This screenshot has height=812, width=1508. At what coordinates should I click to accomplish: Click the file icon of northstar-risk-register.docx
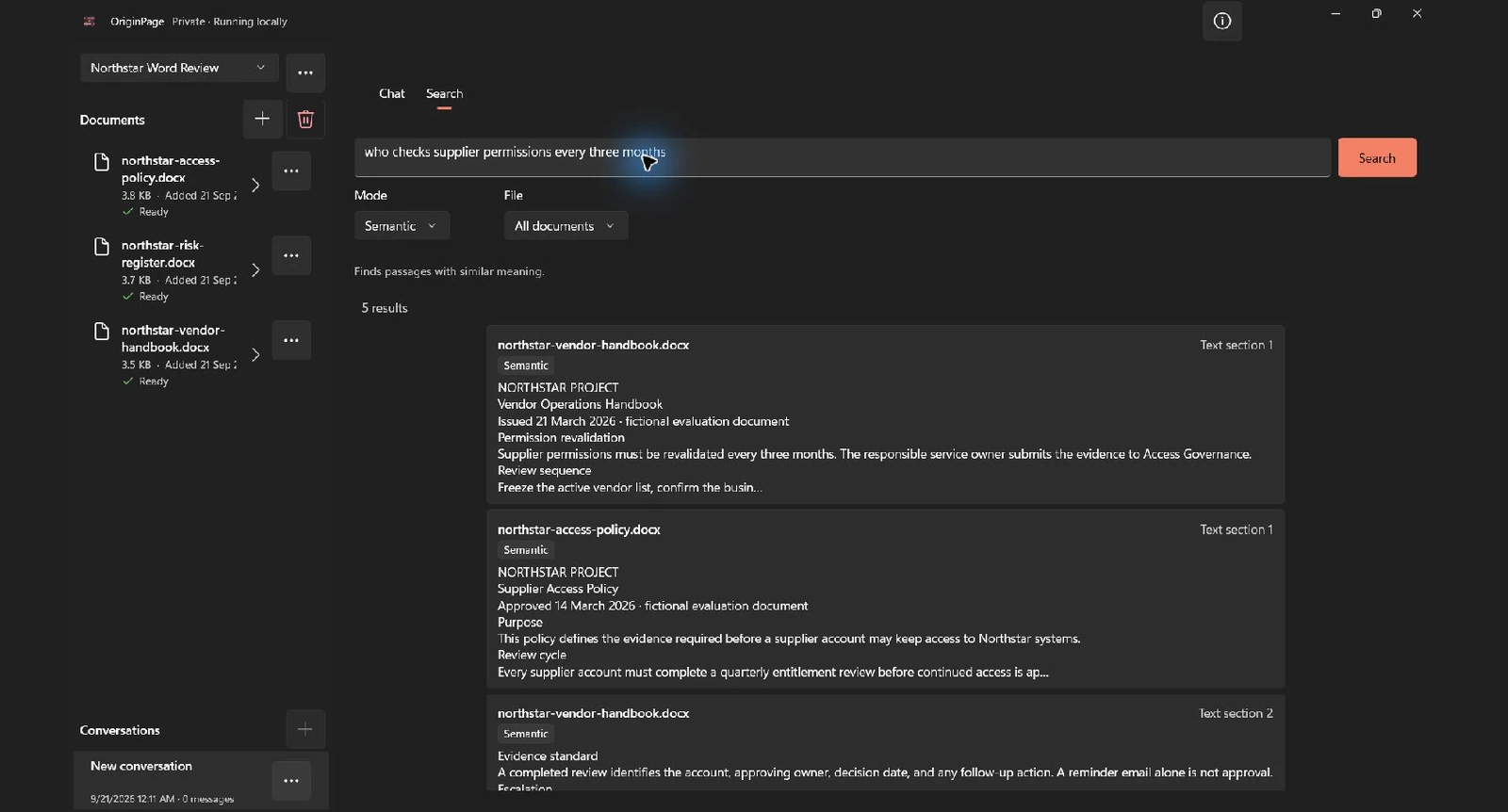coord(102,247)
